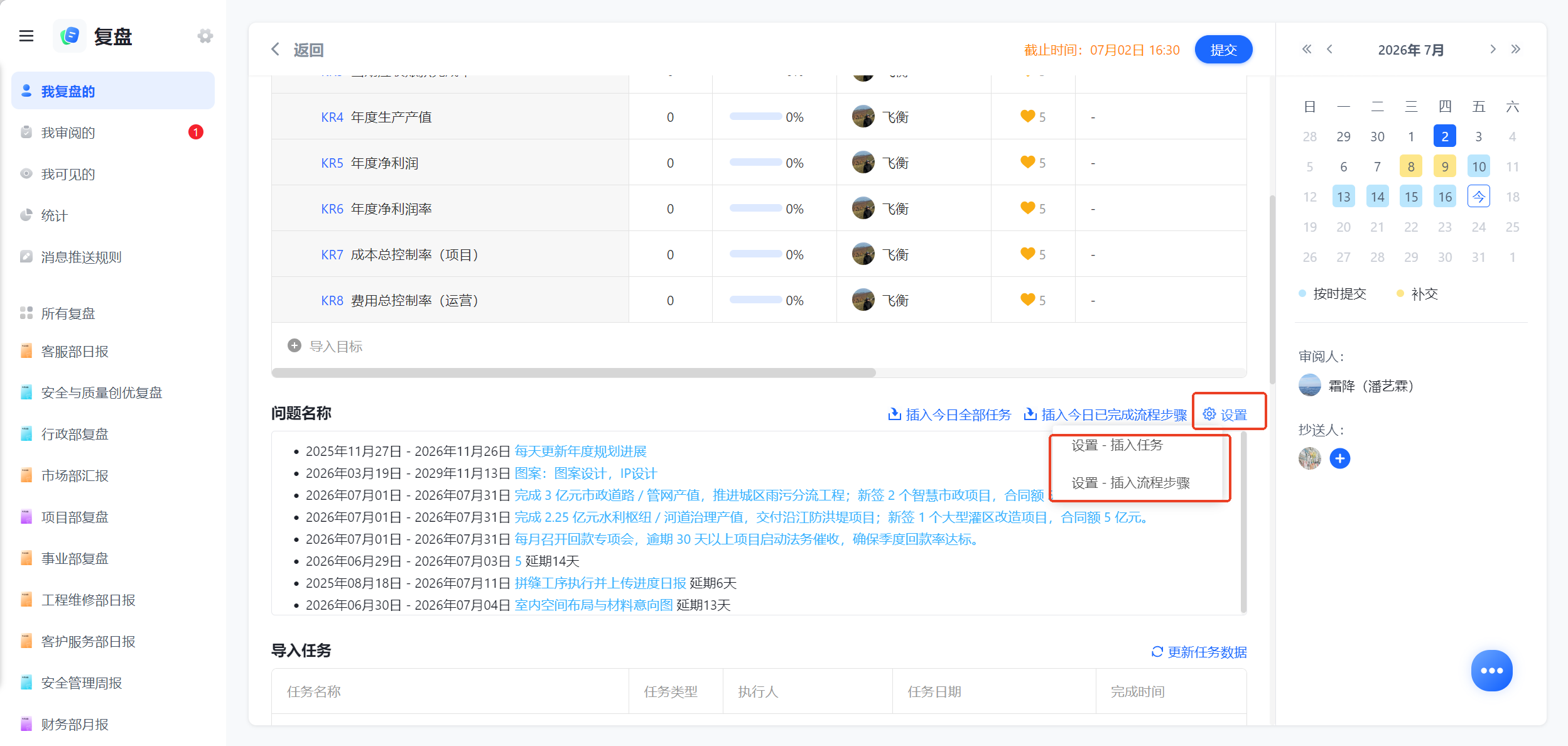Toggle the hamburger sidebar menu
This screenshot has width=1568, height=746.
tap(26, 36)
